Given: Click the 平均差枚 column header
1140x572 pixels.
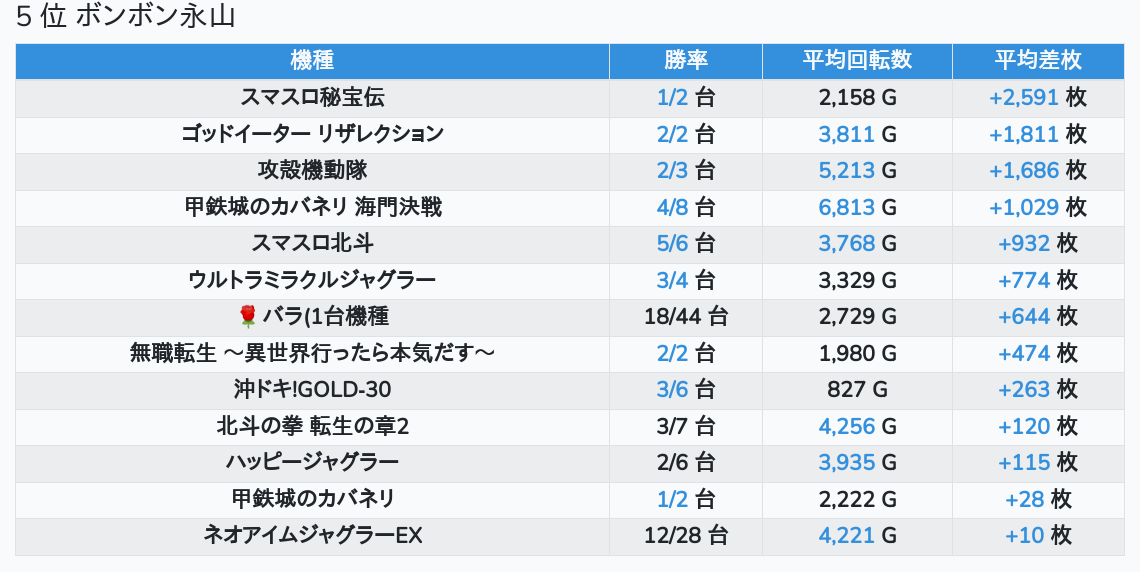Looking at the screenshot, I should coord(1037,61).
